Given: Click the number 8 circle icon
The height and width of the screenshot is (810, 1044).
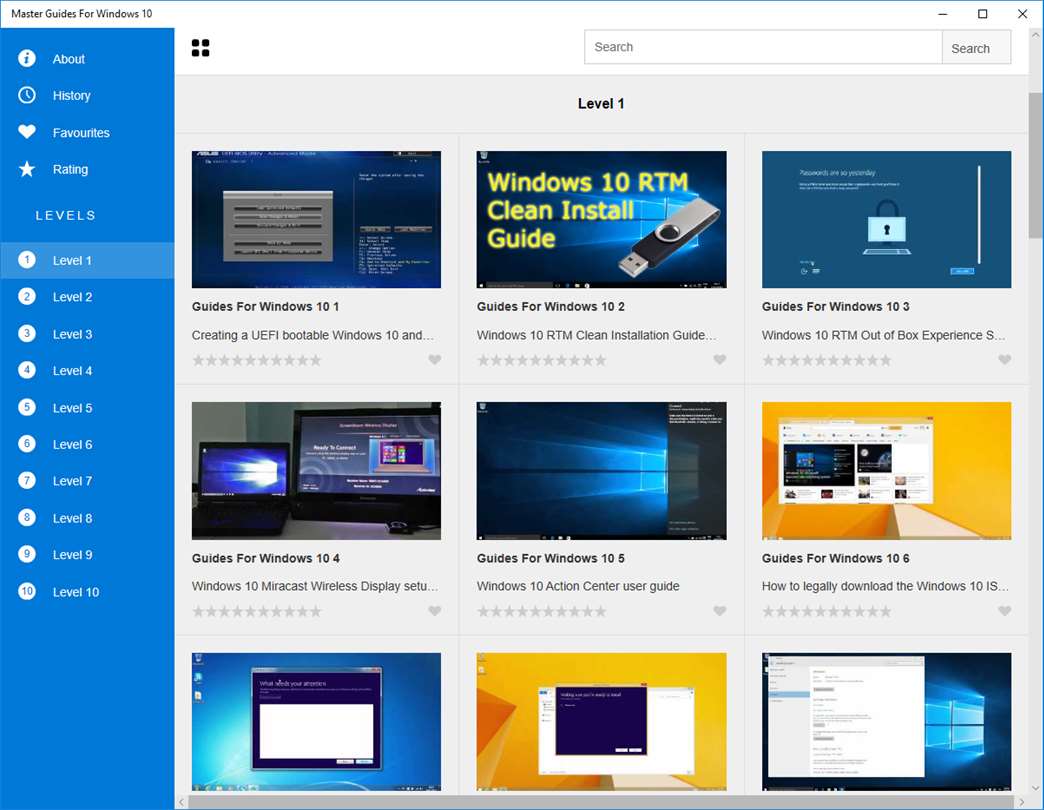Looking at the screenshot, I should pos(27,518).
